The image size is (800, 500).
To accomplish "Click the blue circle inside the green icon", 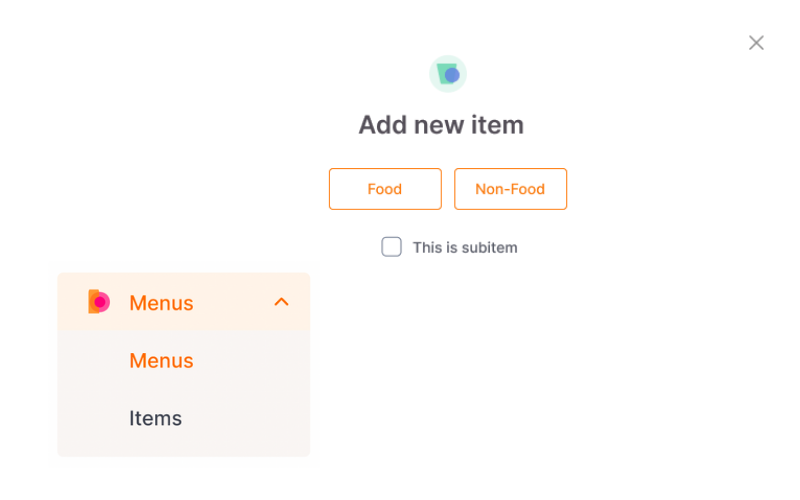I will [x=453, y=76].
